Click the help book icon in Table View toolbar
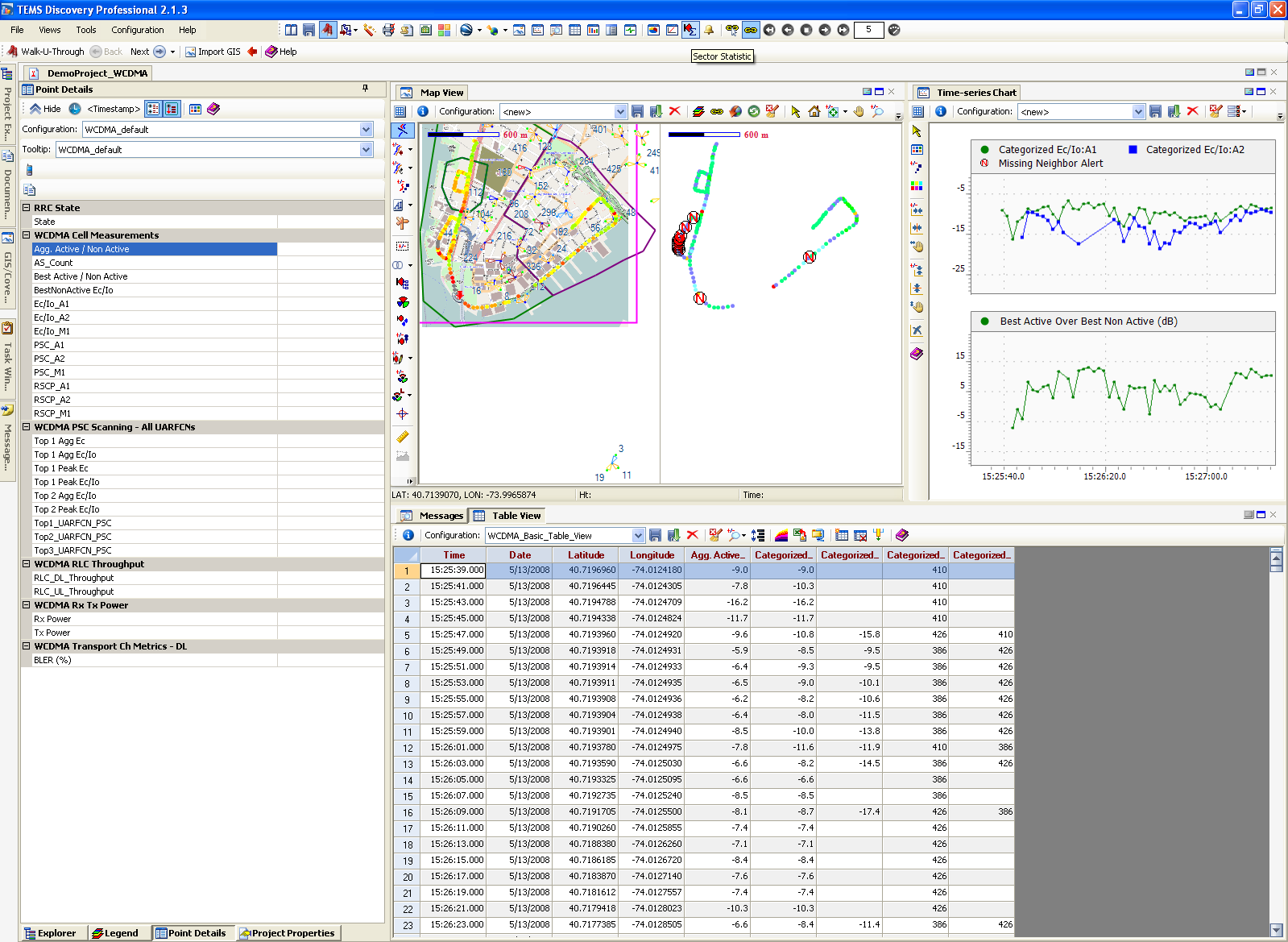Image resolution: width=1288 pixels, height=942 pixels. (902, 535)
